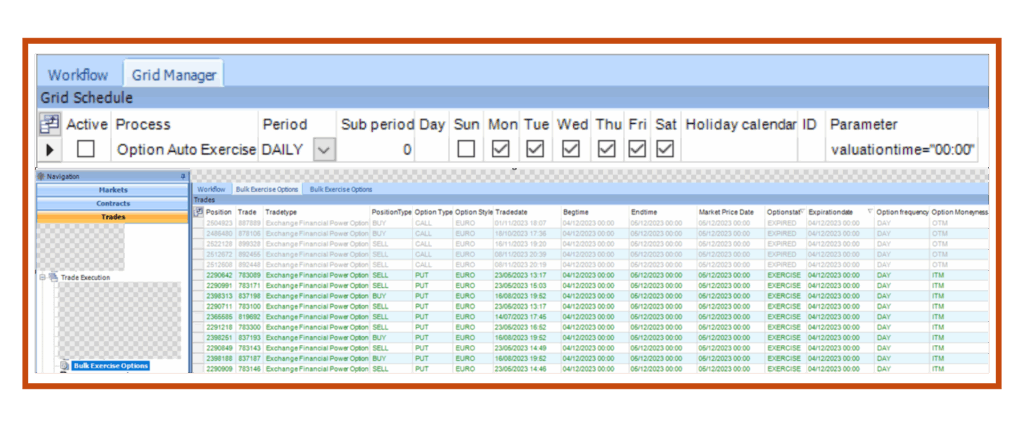Open the upper Workflow tab

pyautogui.click(x=78, y=75)
